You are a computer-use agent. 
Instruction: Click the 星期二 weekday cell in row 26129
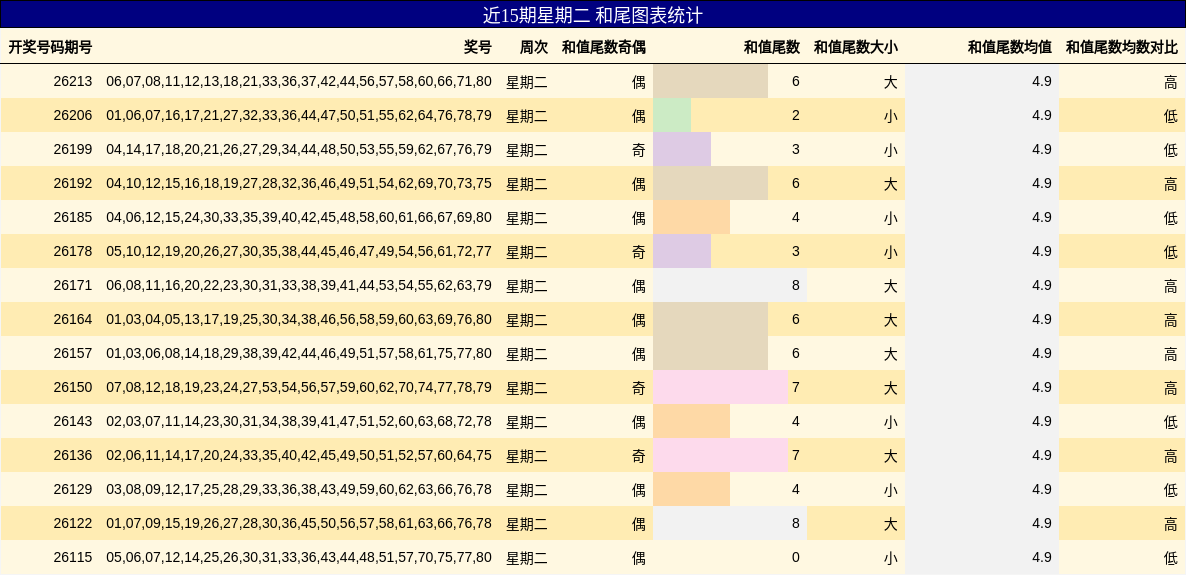(x=526, y=490)
